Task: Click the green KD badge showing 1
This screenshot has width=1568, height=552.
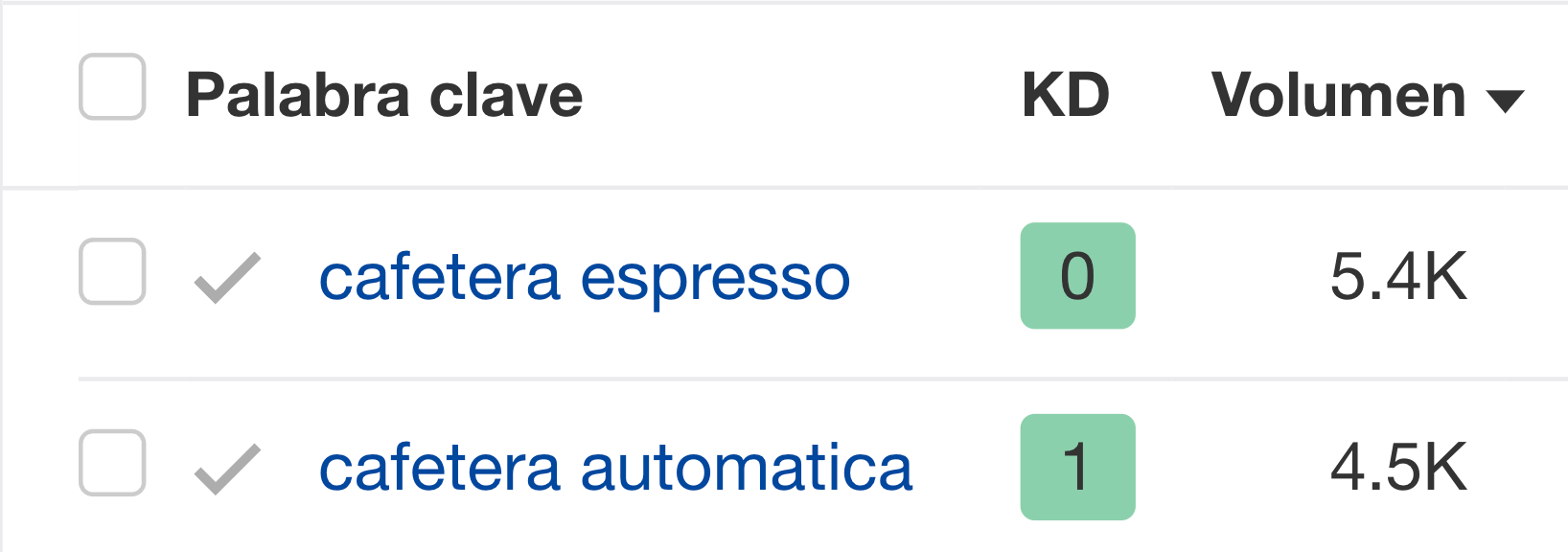Action: (x=1077, y=469)
